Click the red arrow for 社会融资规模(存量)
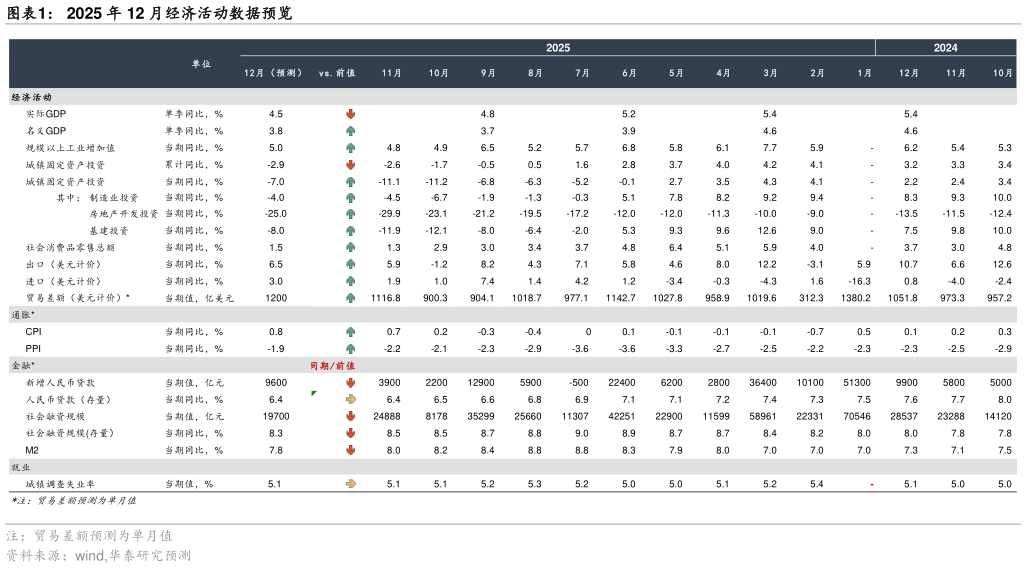Screen dimensions: 1027x568 click(x=350, y=434)
